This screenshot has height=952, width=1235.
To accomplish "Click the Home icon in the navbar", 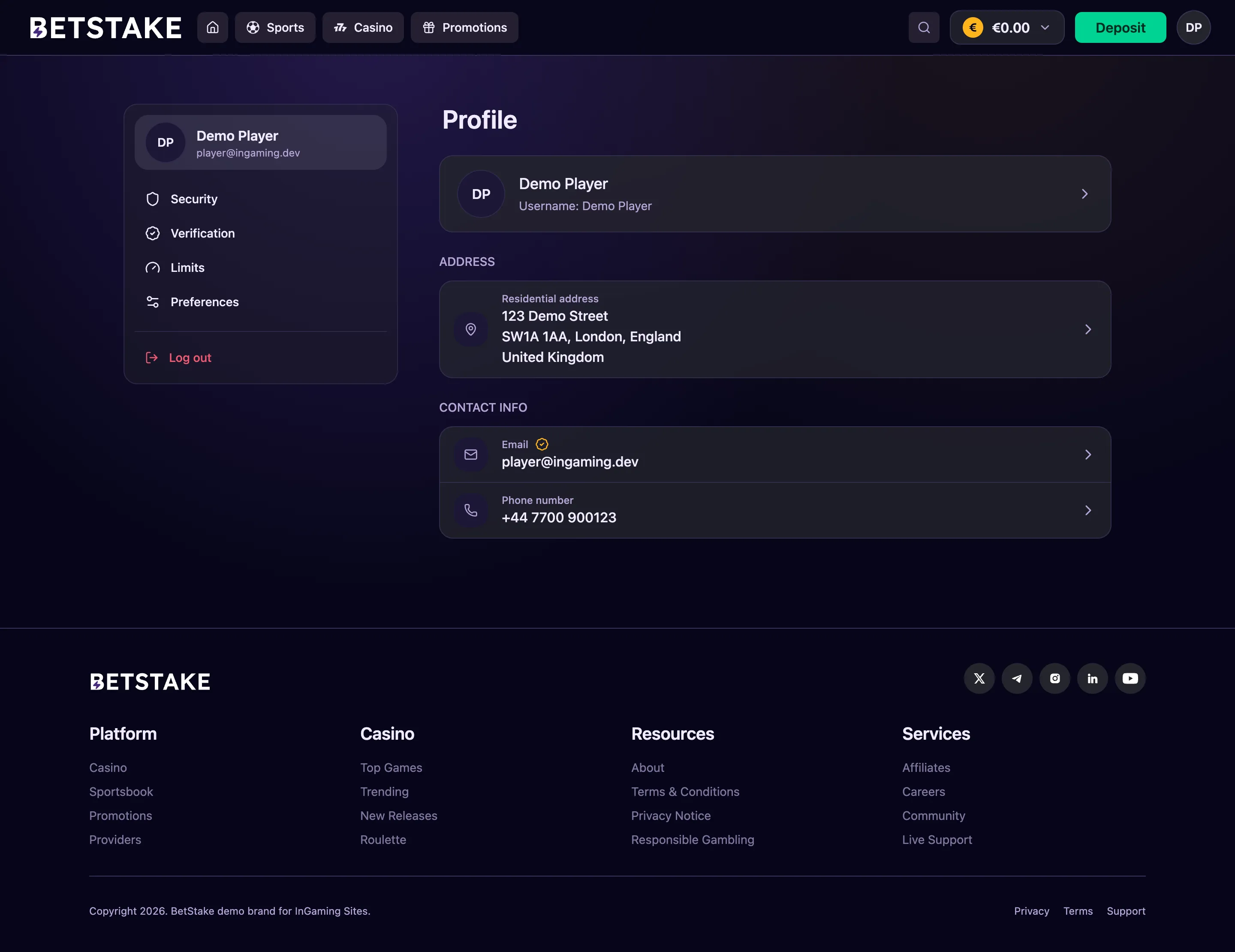I will 213,27.
